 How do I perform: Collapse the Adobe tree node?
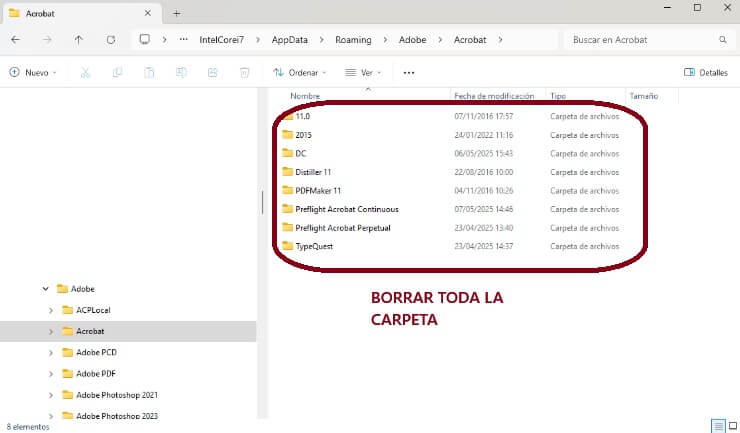click(x=45, y=289)
